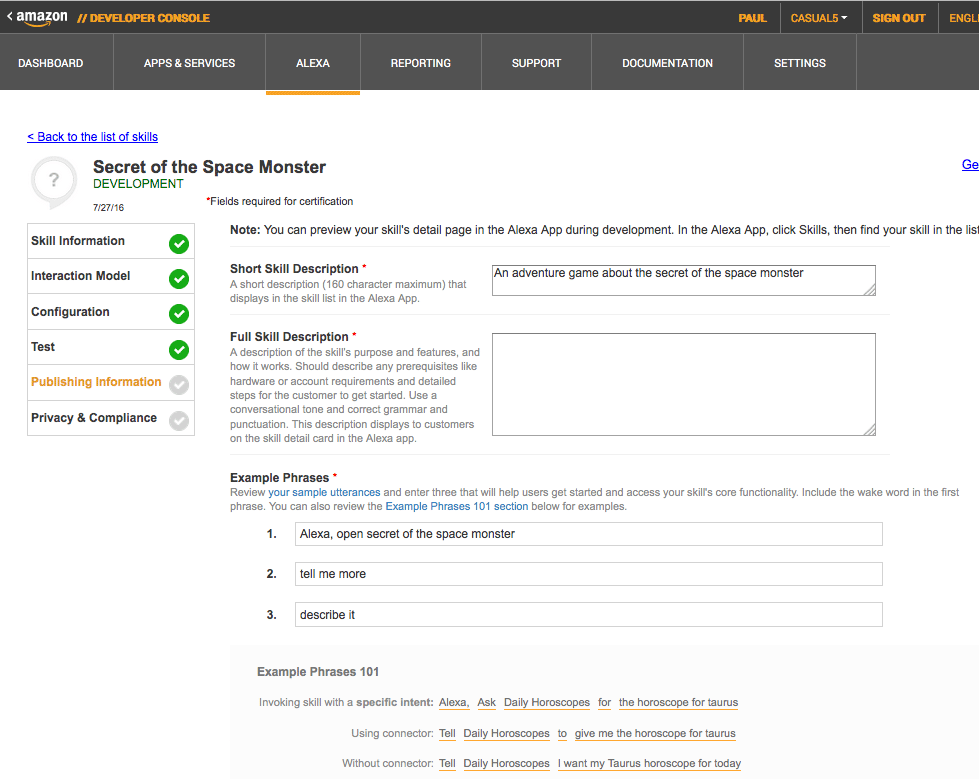The height and width of the screenshot is (779, 979).
Task: Click gray checkmark beside Privacy & Compliance
Action: click(x=179, y=420)
